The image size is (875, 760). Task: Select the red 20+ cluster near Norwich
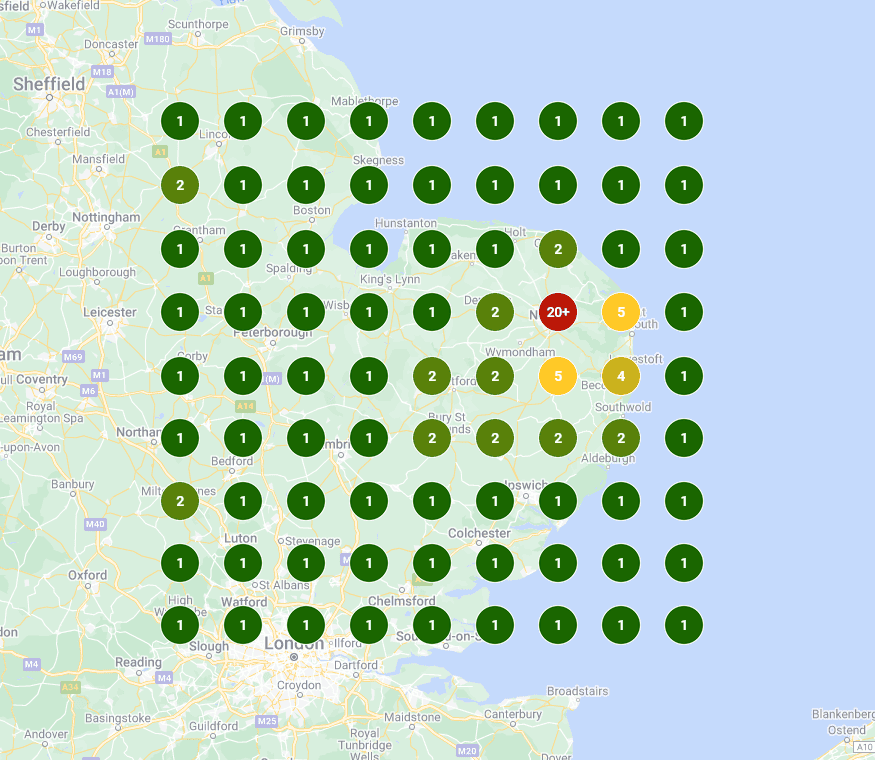pos(557,312)
